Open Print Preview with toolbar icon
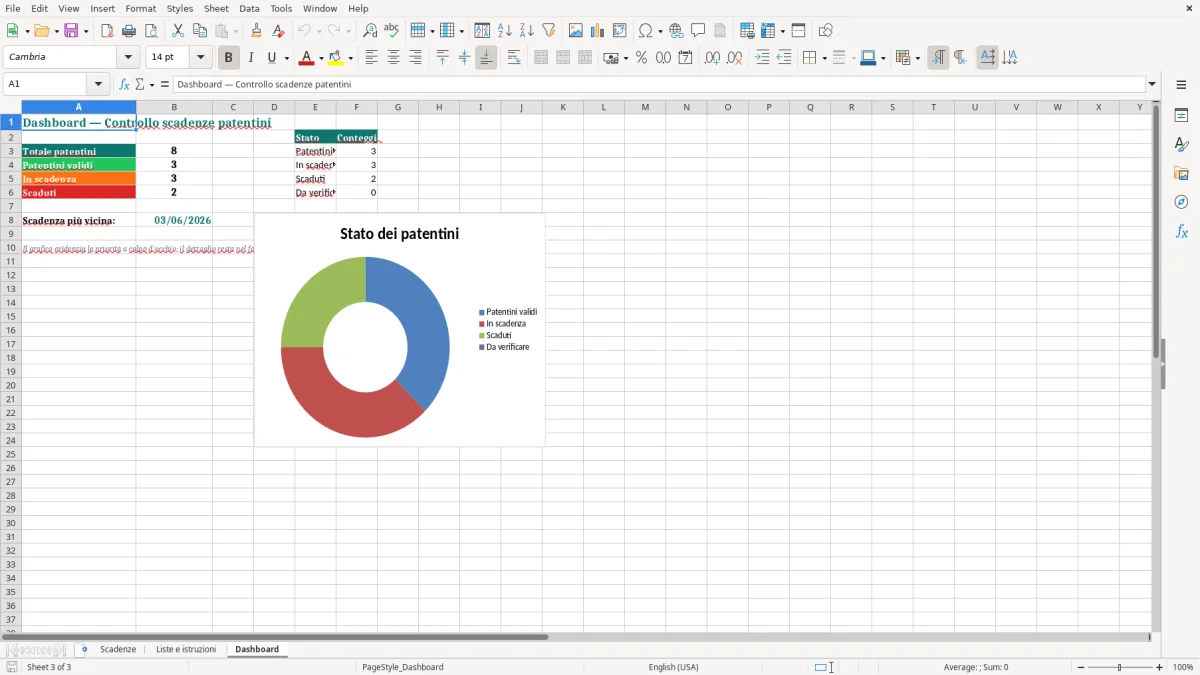Screen dimensions: 1200x675 pyautogui.click(x=151, y=31)
